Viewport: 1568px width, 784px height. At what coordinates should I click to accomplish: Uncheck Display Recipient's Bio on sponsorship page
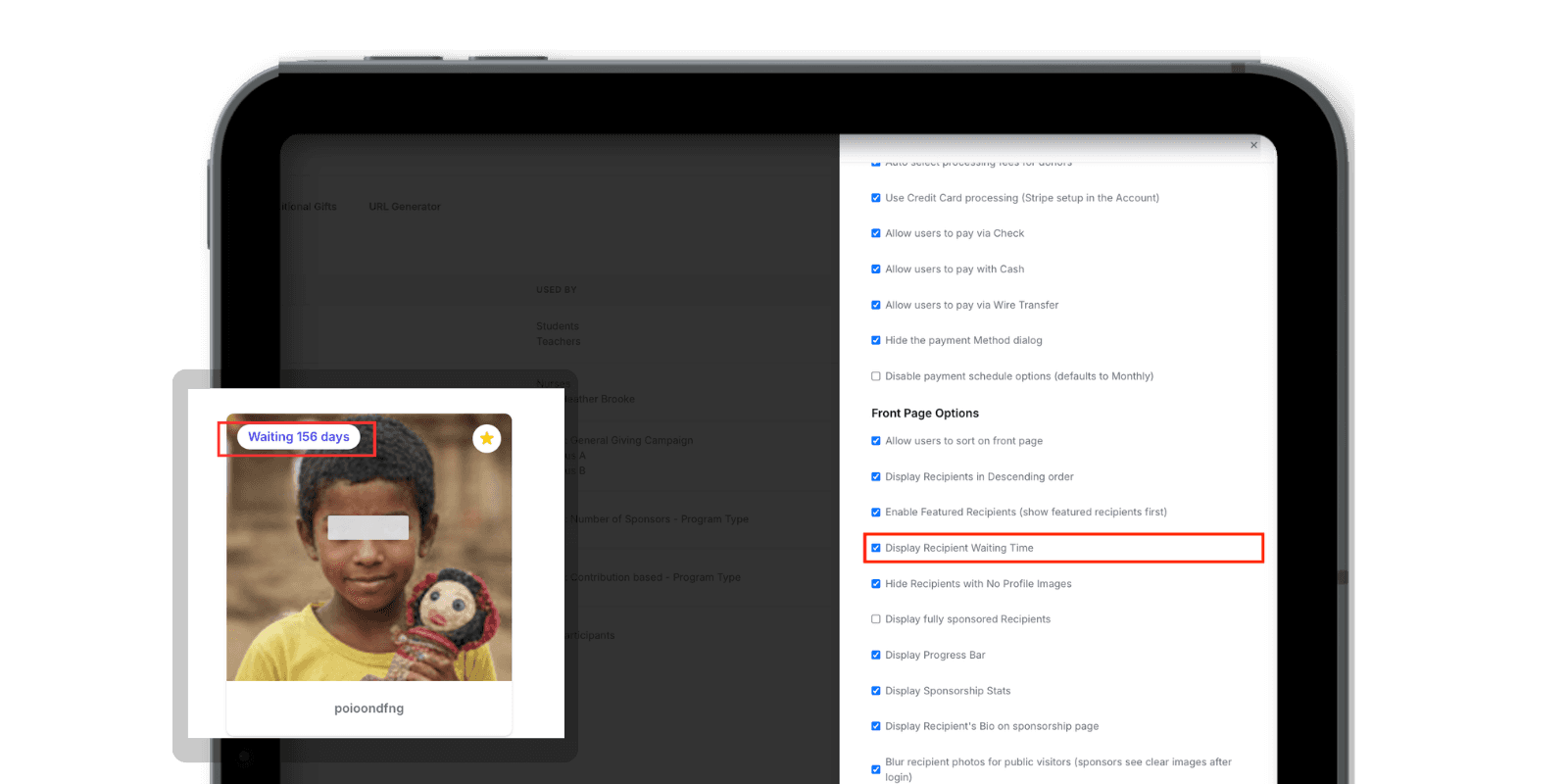point(876,726)
